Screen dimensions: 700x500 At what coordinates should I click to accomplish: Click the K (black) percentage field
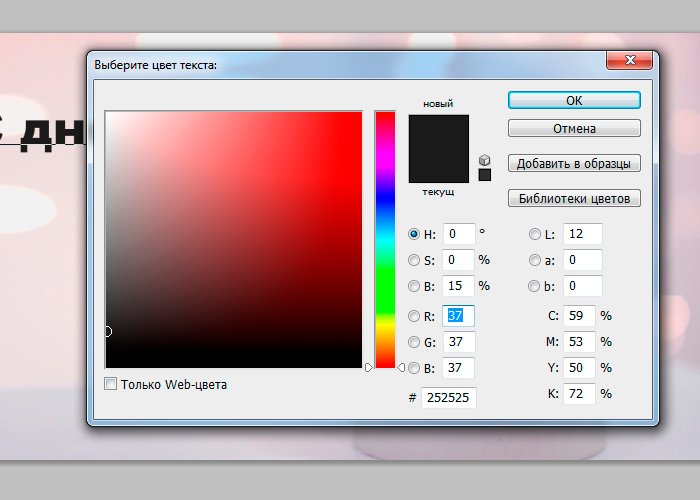coord(578,394)
